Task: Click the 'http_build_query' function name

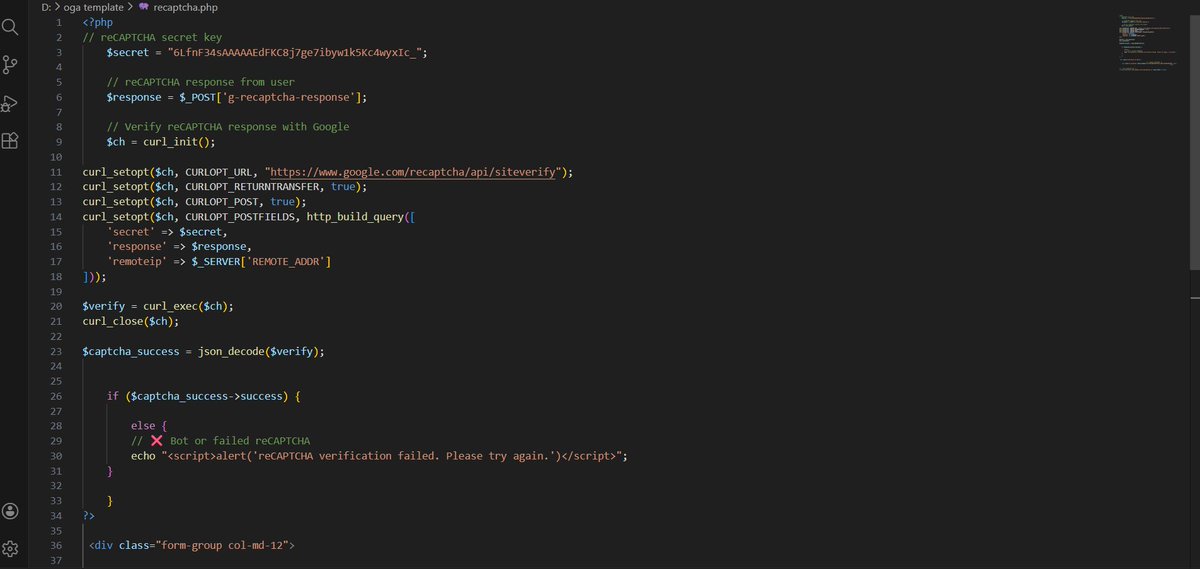Action: [x=355, y=217]
